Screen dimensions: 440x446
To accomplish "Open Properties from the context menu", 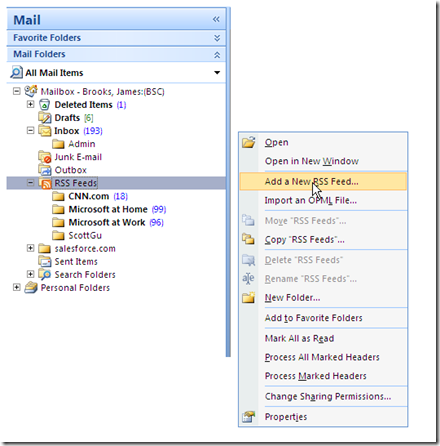I will (x=323, y=417).
